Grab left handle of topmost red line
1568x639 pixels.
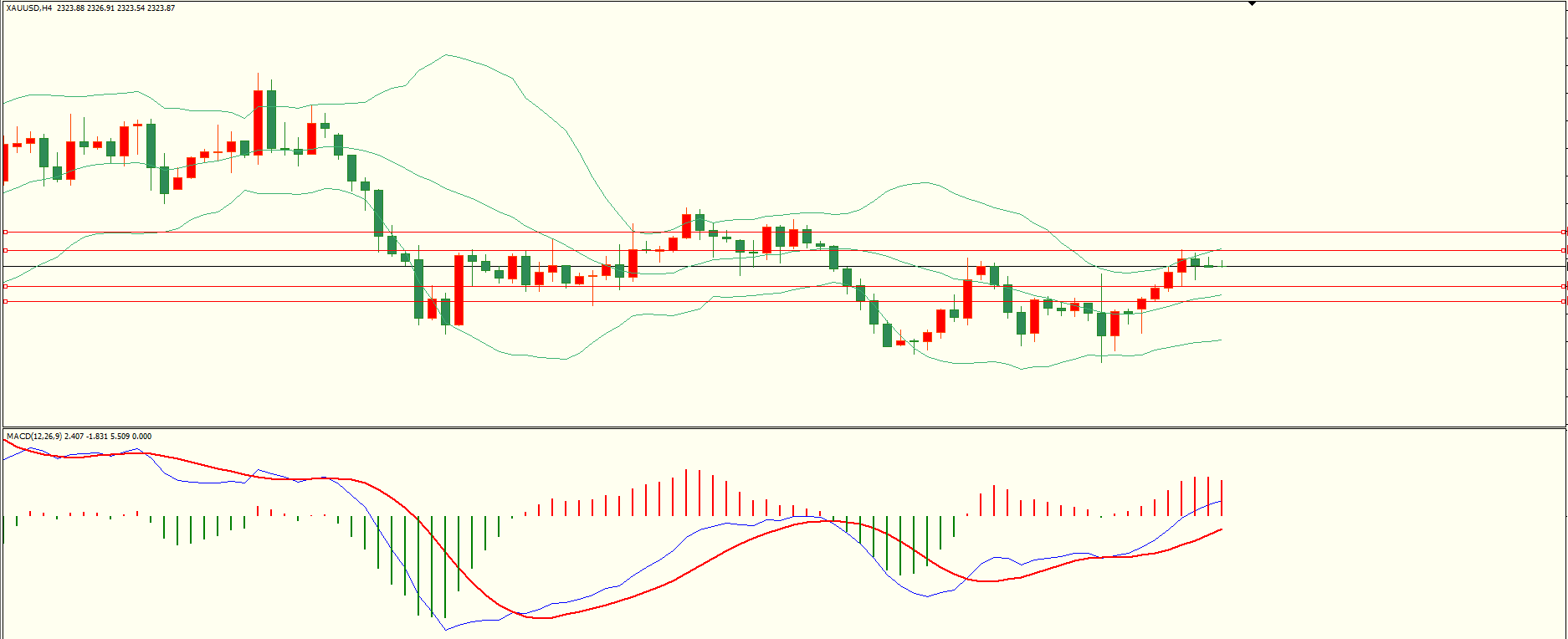pyautogui.click(x=5, y=232)
